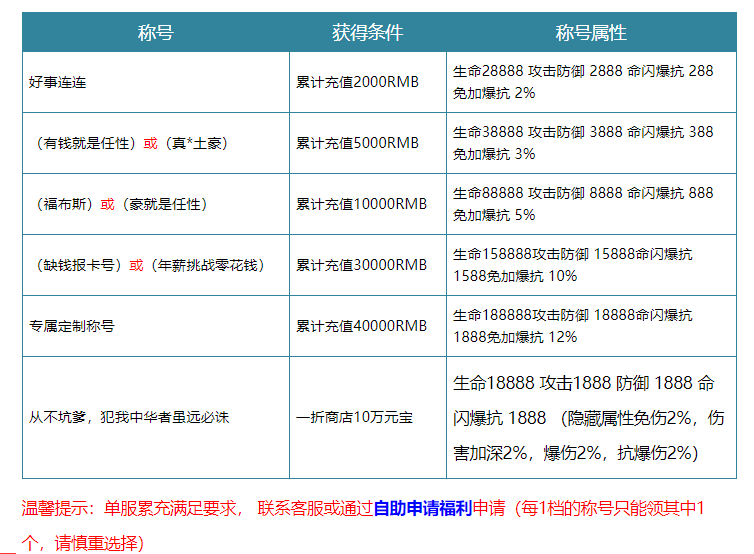Click the 生命18888 攻击1888 attribute cell
Viewport: 754px width, 554px height.
tap(591, 417)
